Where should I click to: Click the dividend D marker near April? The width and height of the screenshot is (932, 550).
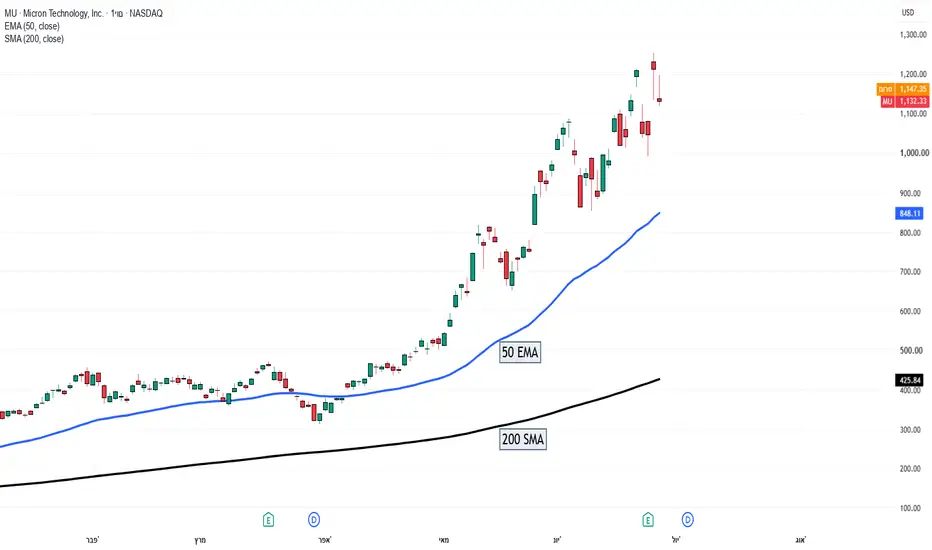tap(314, 520)
